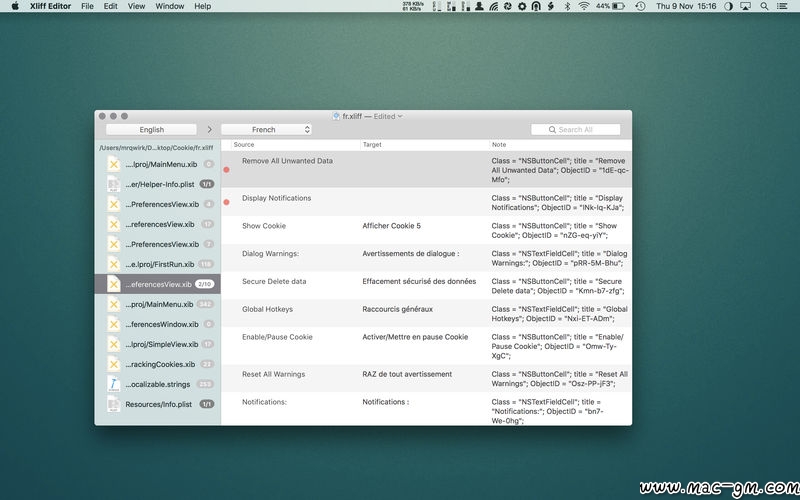Expand the Edited chevron in the title bar

tap(400, 116)
